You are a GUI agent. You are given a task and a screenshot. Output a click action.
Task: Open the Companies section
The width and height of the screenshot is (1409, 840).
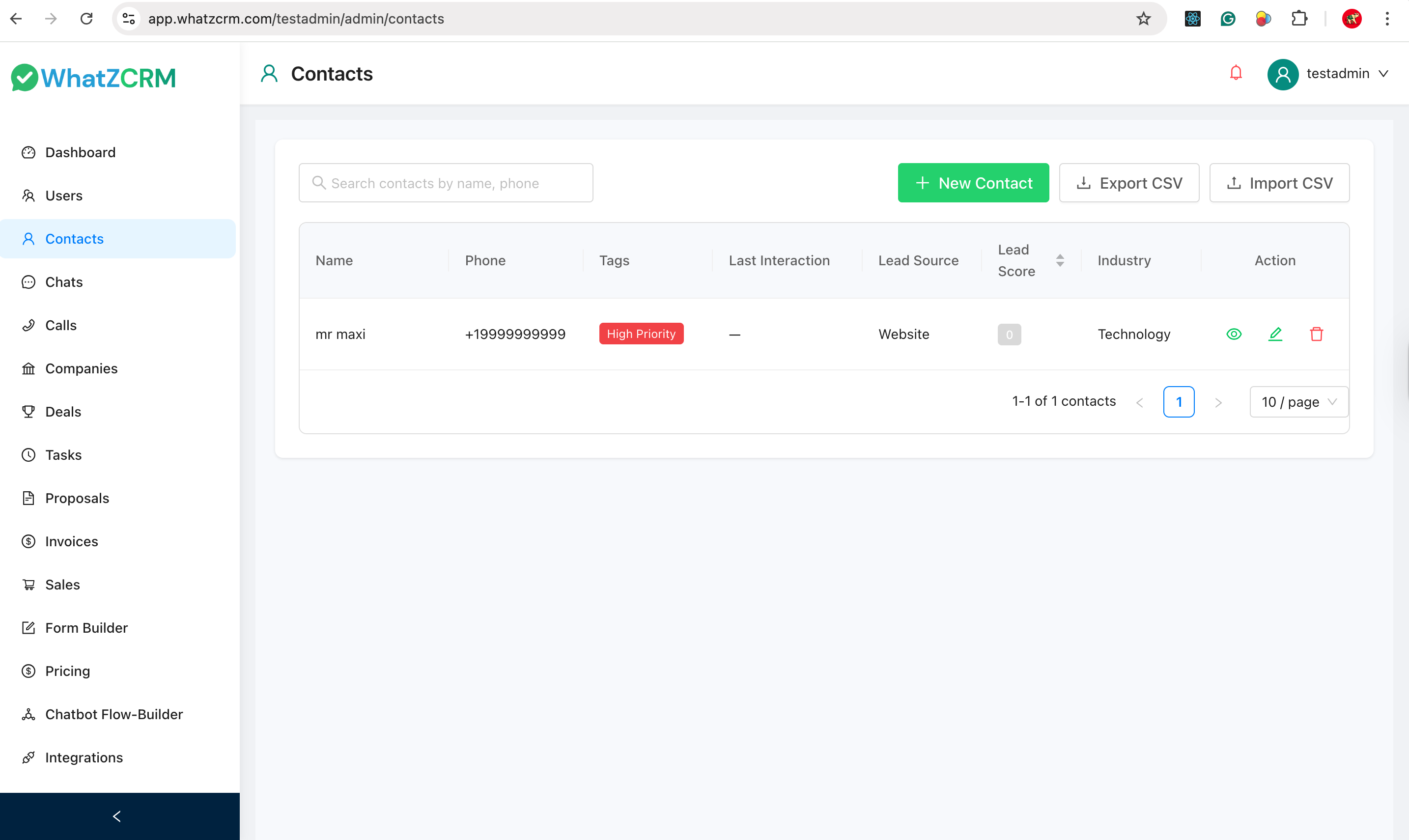click(x=82, y=368)
